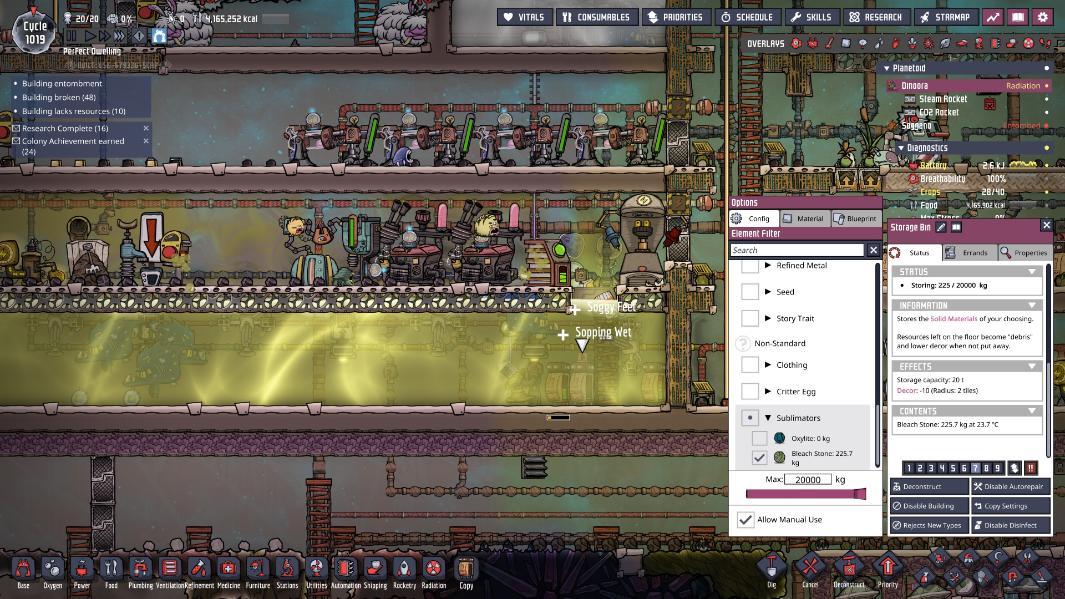Toggle the Refined Metal checkbox
Screen dimensions: 1065x599
(749, 266)
